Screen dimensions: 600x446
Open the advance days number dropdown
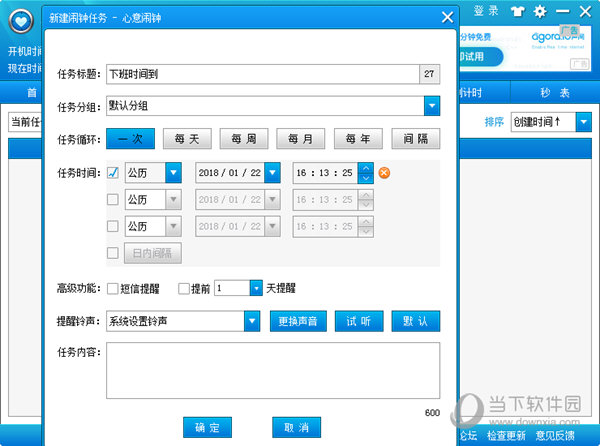[256, 288]
